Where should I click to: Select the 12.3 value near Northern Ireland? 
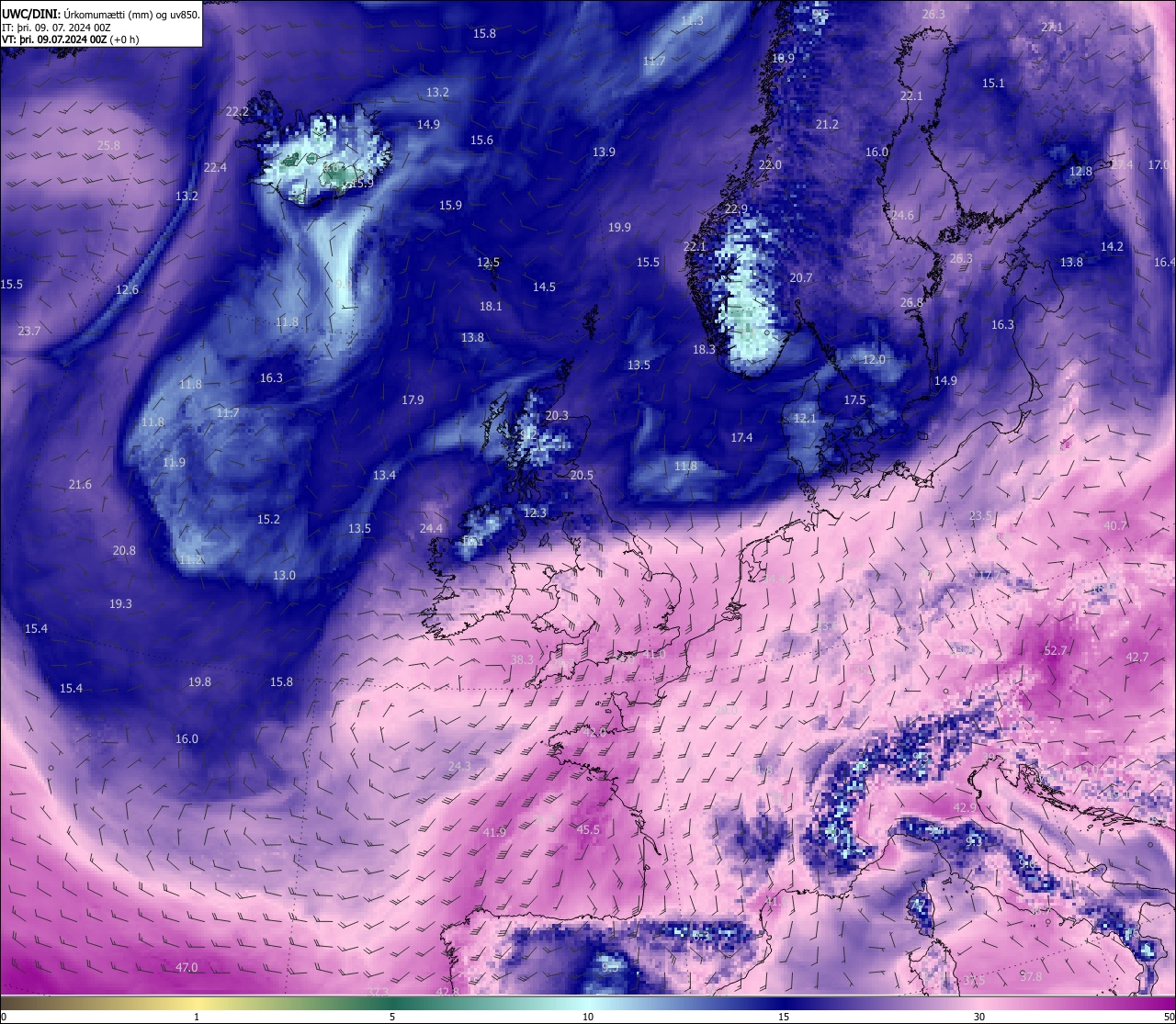(x=535, y=513)
